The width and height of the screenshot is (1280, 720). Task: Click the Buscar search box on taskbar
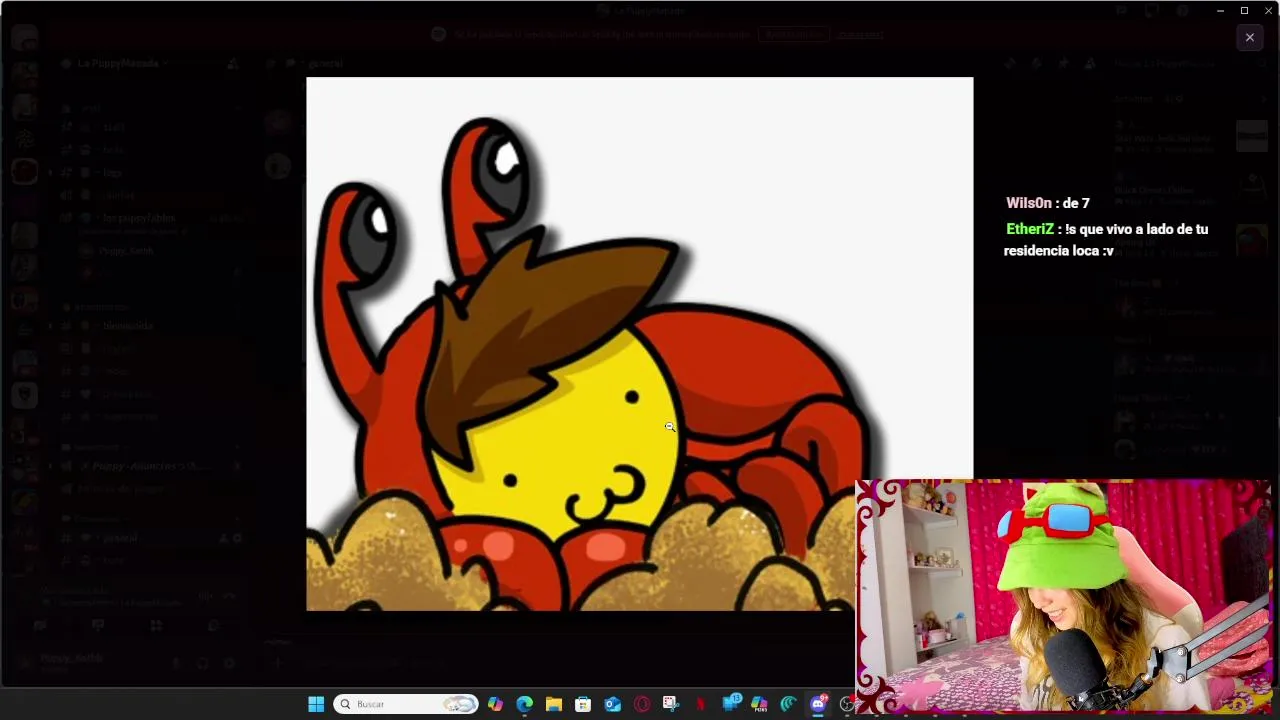coord(406,704)
